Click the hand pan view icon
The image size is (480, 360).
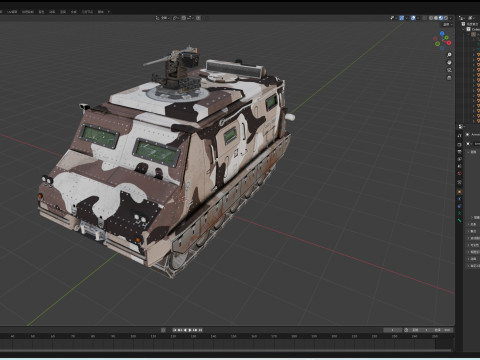pos(449,62)
